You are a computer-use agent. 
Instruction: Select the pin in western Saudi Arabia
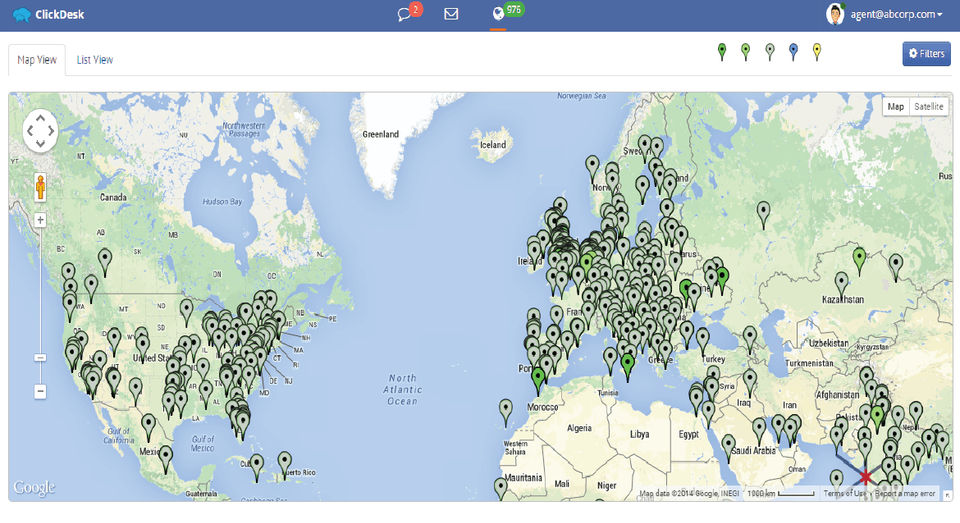(729, 446)
